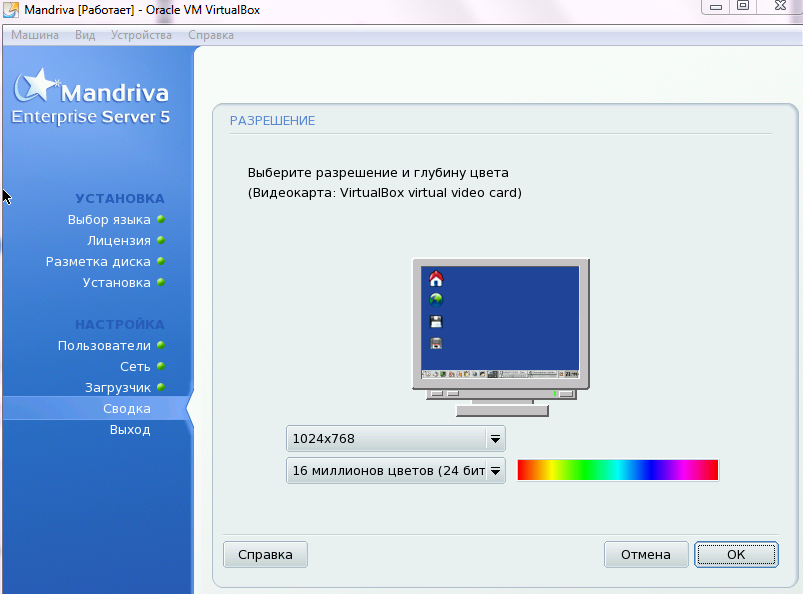Click the monitor preview image

(501, 337)
